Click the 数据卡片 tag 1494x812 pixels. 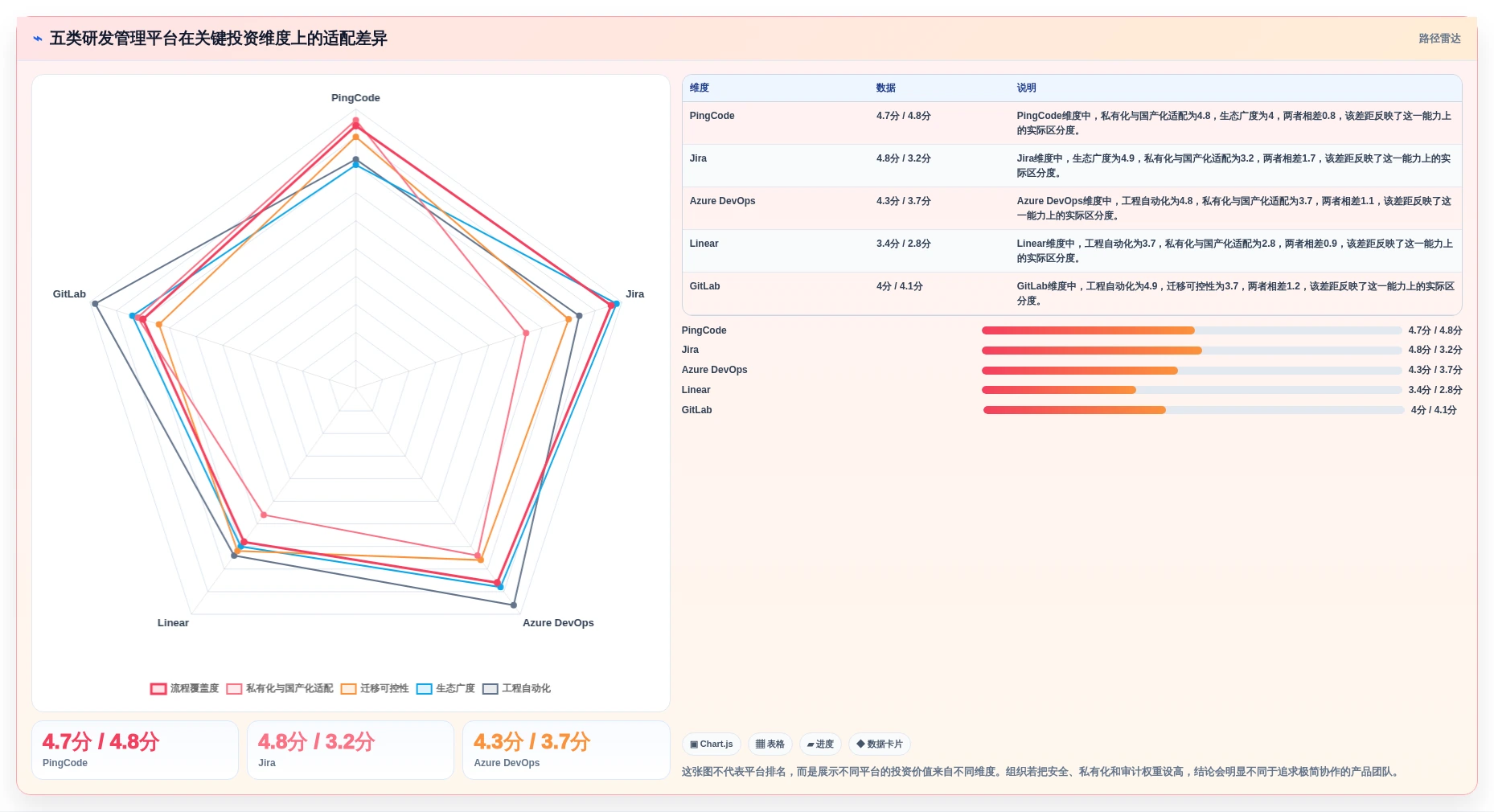(880, 744)
